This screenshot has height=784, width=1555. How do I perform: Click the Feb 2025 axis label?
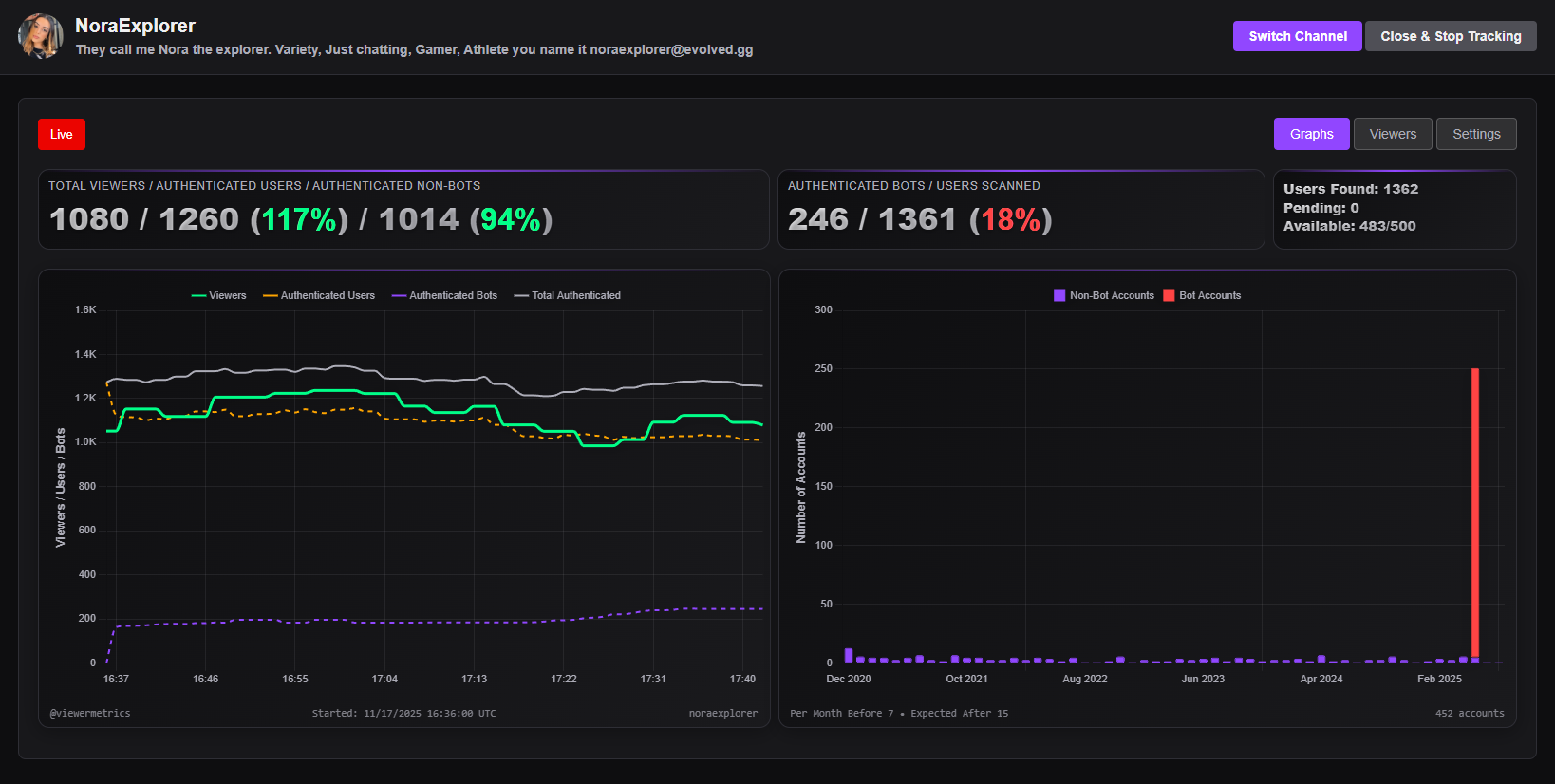pyautogui.click(x=1439, y=679)
